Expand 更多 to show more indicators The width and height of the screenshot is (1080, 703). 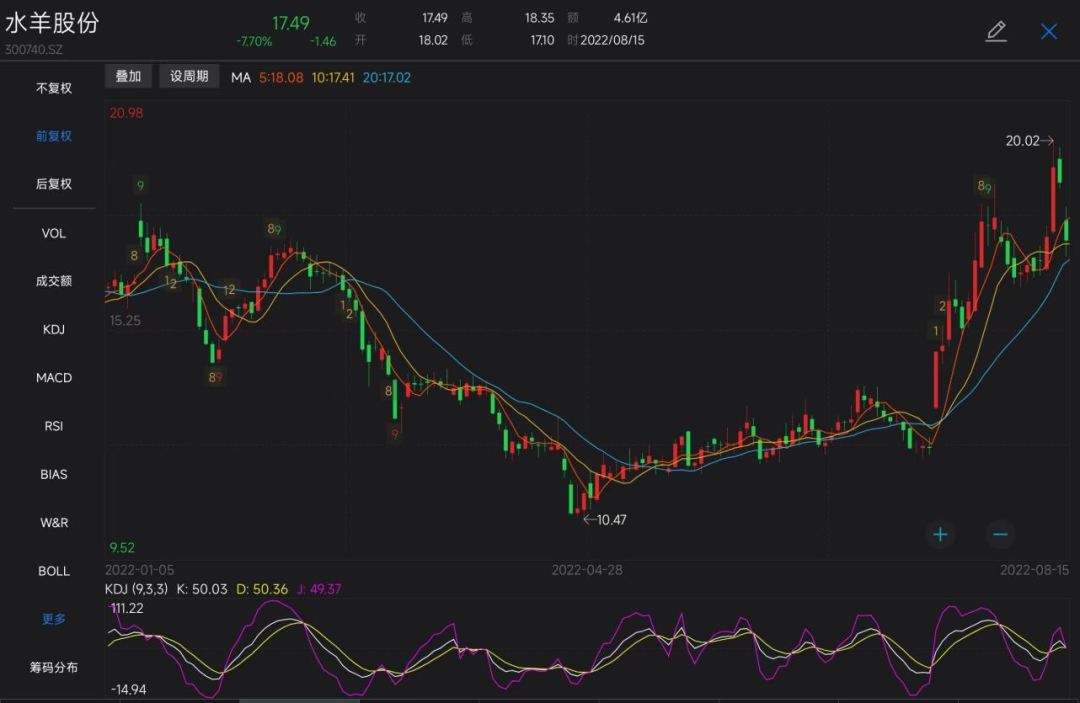point(54,619)
